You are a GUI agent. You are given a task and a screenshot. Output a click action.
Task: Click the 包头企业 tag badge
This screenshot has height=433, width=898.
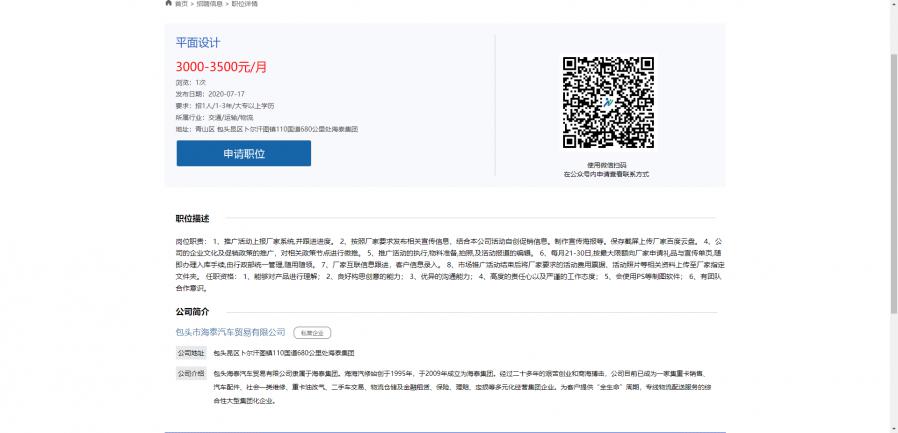[312, 333]
